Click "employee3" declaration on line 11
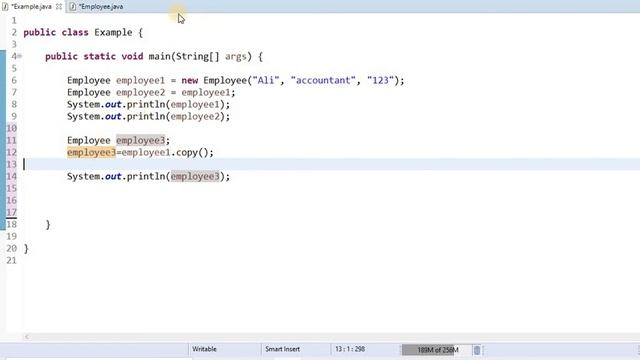Viewport: 640px width, 360px height. pos(140,140)
